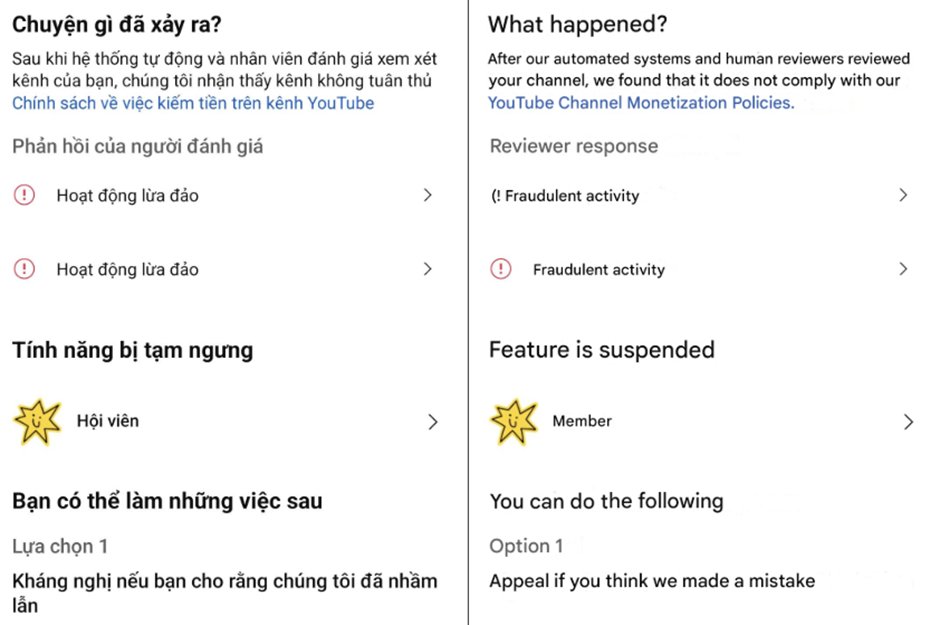Open chevron on the lower English "Fraudulent activity" row
Image resolution: width=940 pixels, height=625 pixels.
point(903,269)
